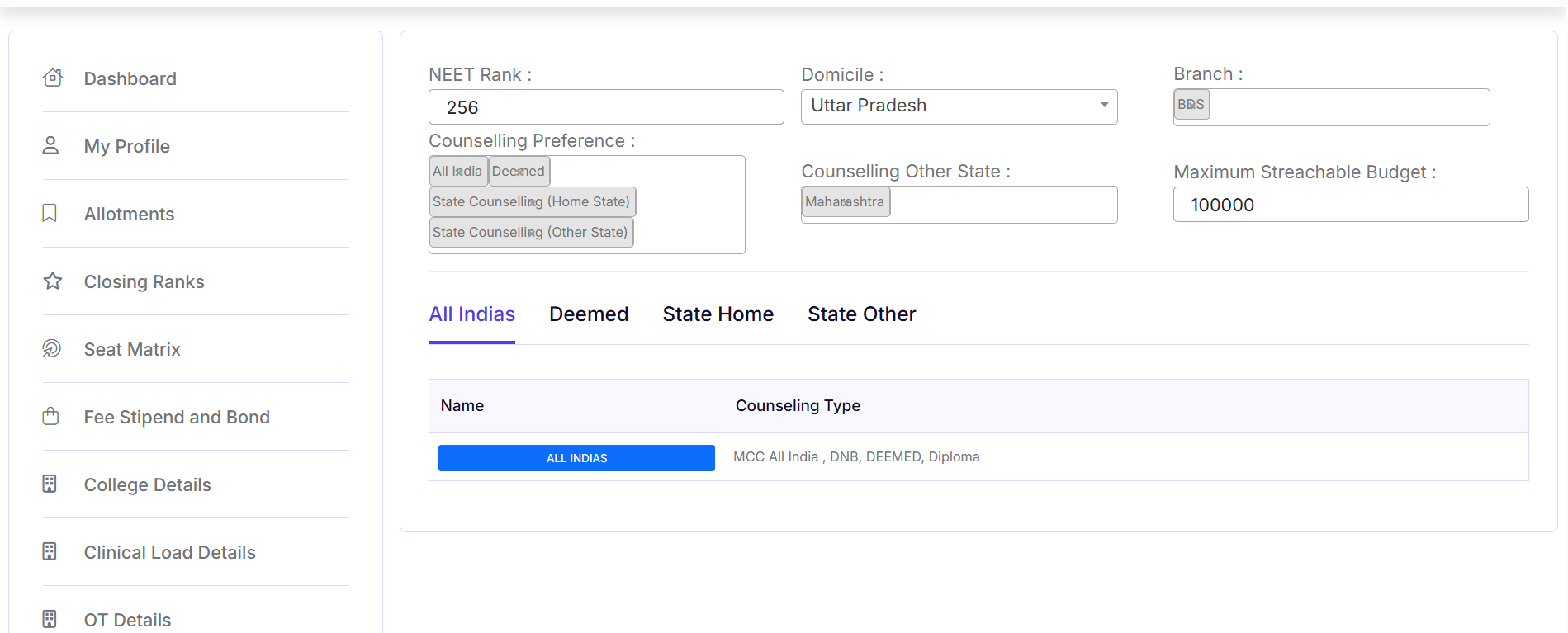Open the Domicile dropdown
The height and width of the screenshot is (633, 1568).
(958, 106)
